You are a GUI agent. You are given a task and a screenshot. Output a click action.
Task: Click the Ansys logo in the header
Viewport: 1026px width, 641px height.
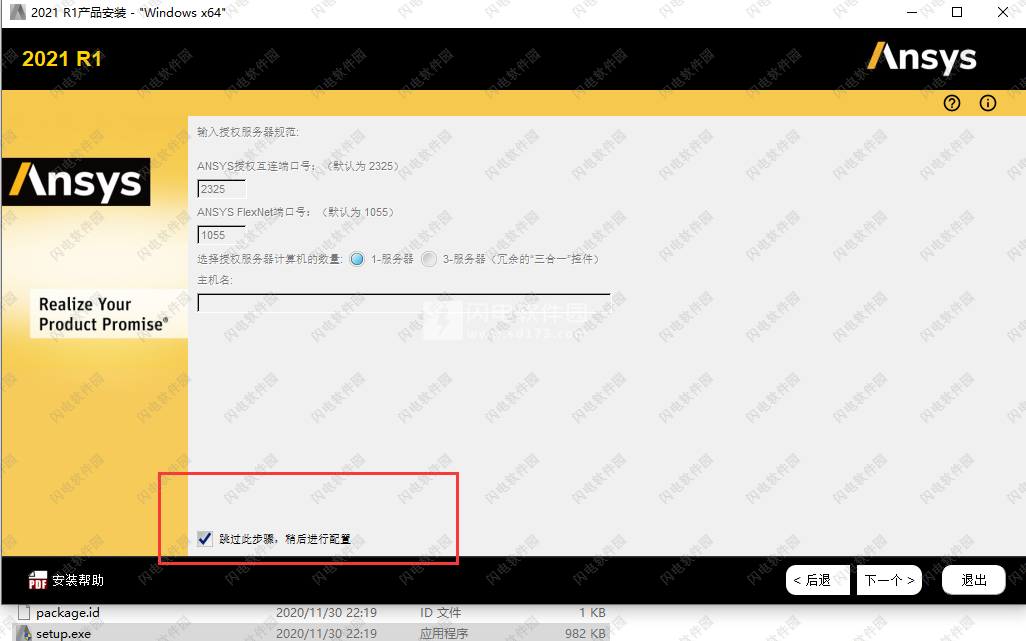click(x=921, y=58)
